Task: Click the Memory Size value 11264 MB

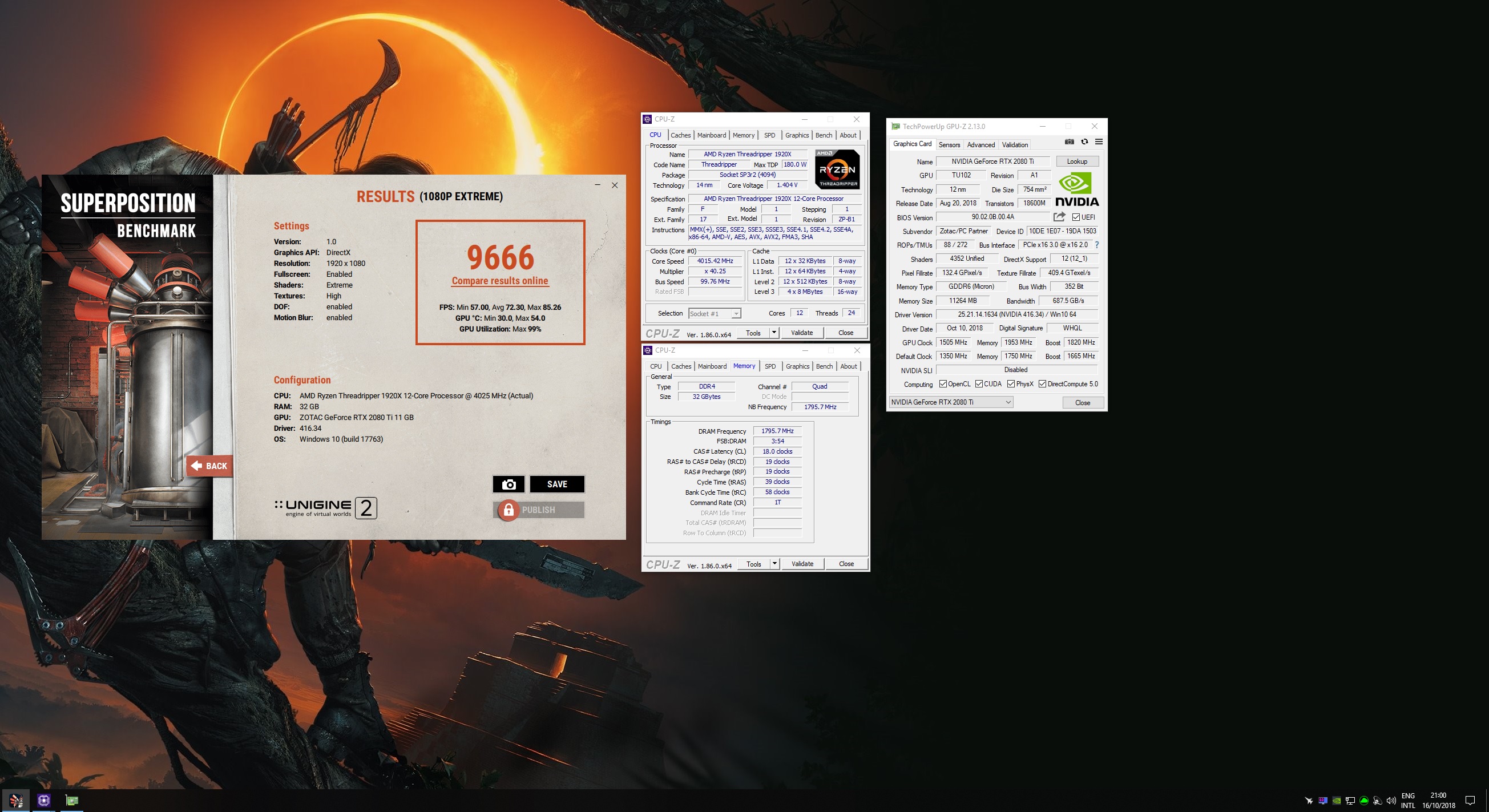Action: pos(963,301)
